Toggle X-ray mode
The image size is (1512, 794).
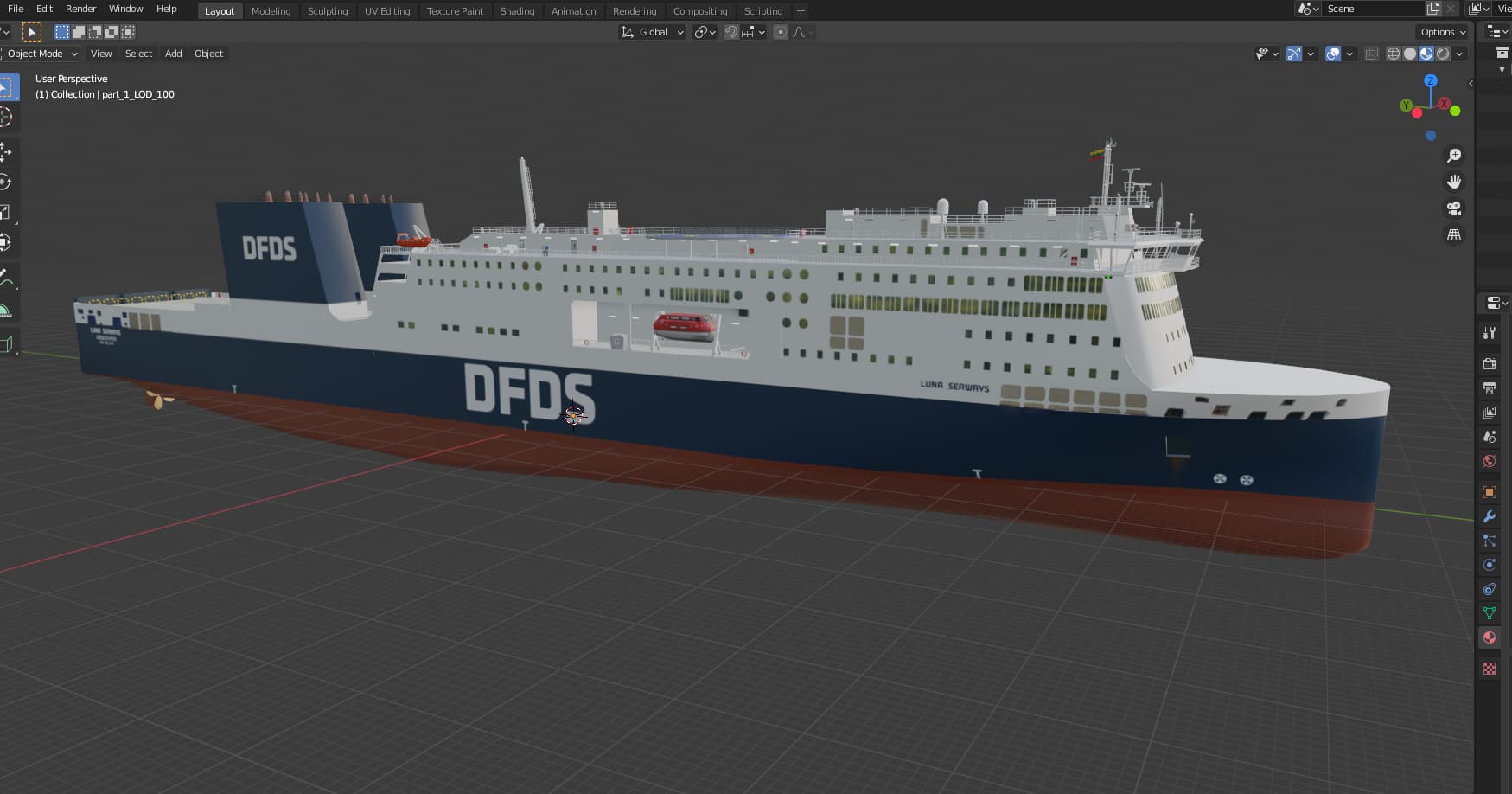[1371, 54]
